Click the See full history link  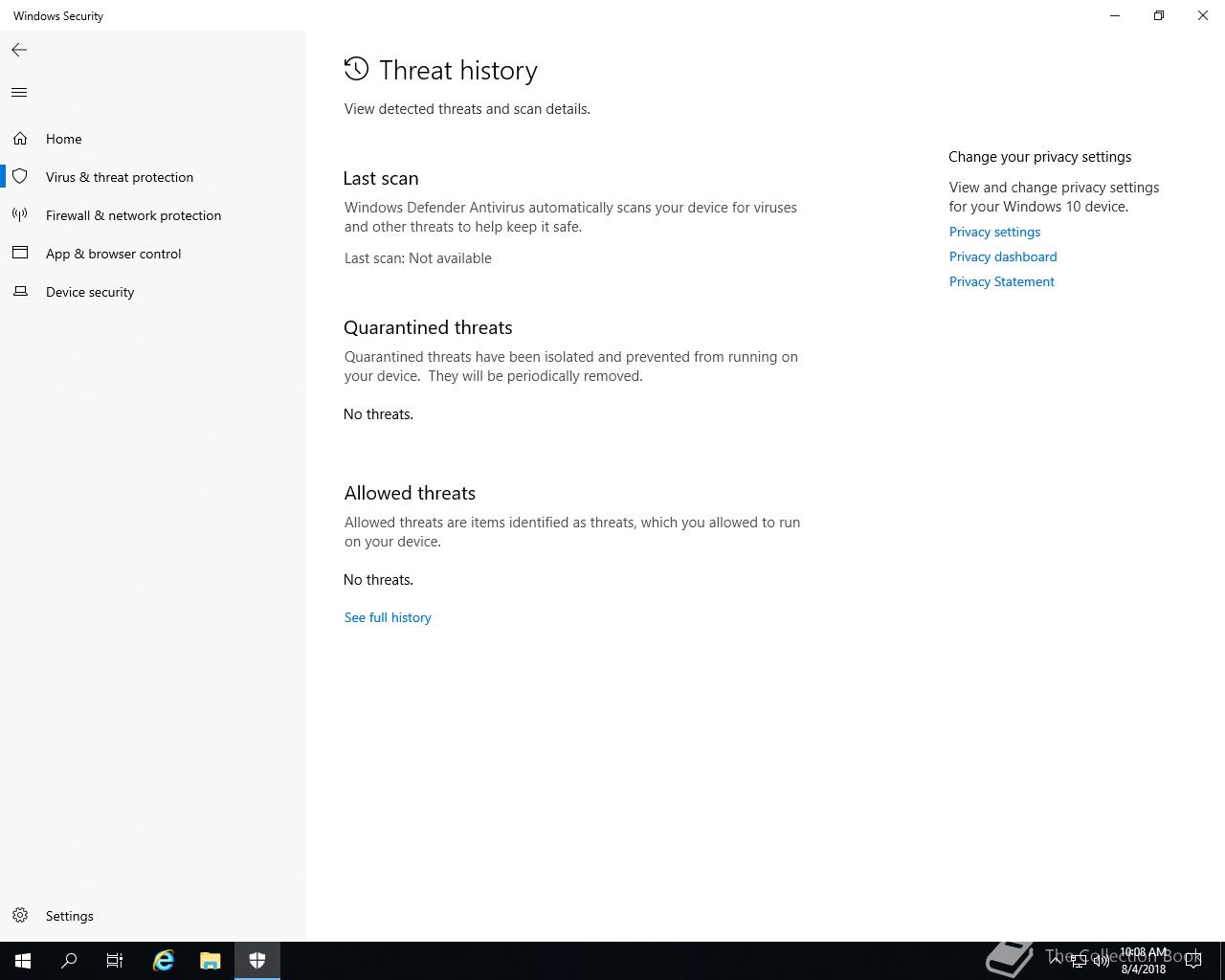click(388, 617)
